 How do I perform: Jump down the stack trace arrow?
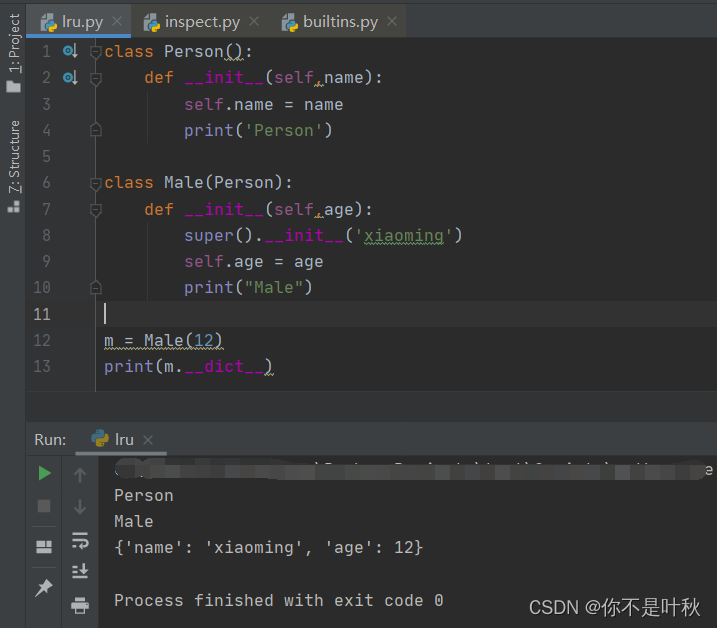tap(80, 507)
